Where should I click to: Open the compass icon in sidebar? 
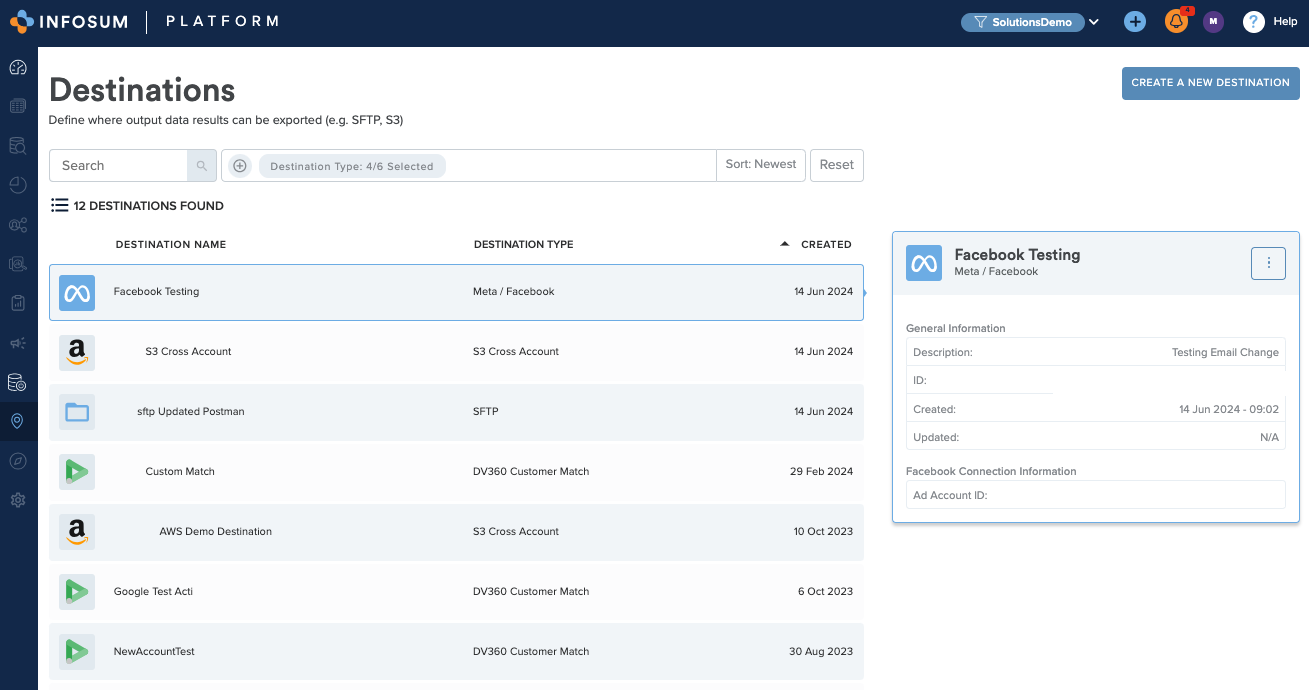pyautogui.click(x=18, y=461)
